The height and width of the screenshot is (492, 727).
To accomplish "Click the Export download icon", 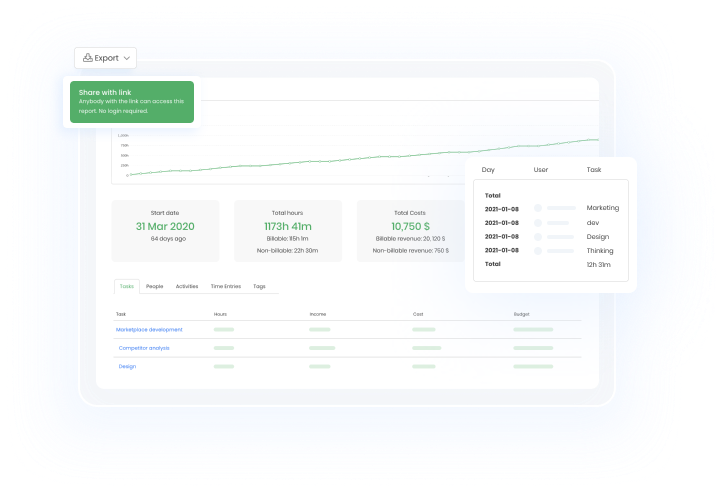I will (88, 58).
